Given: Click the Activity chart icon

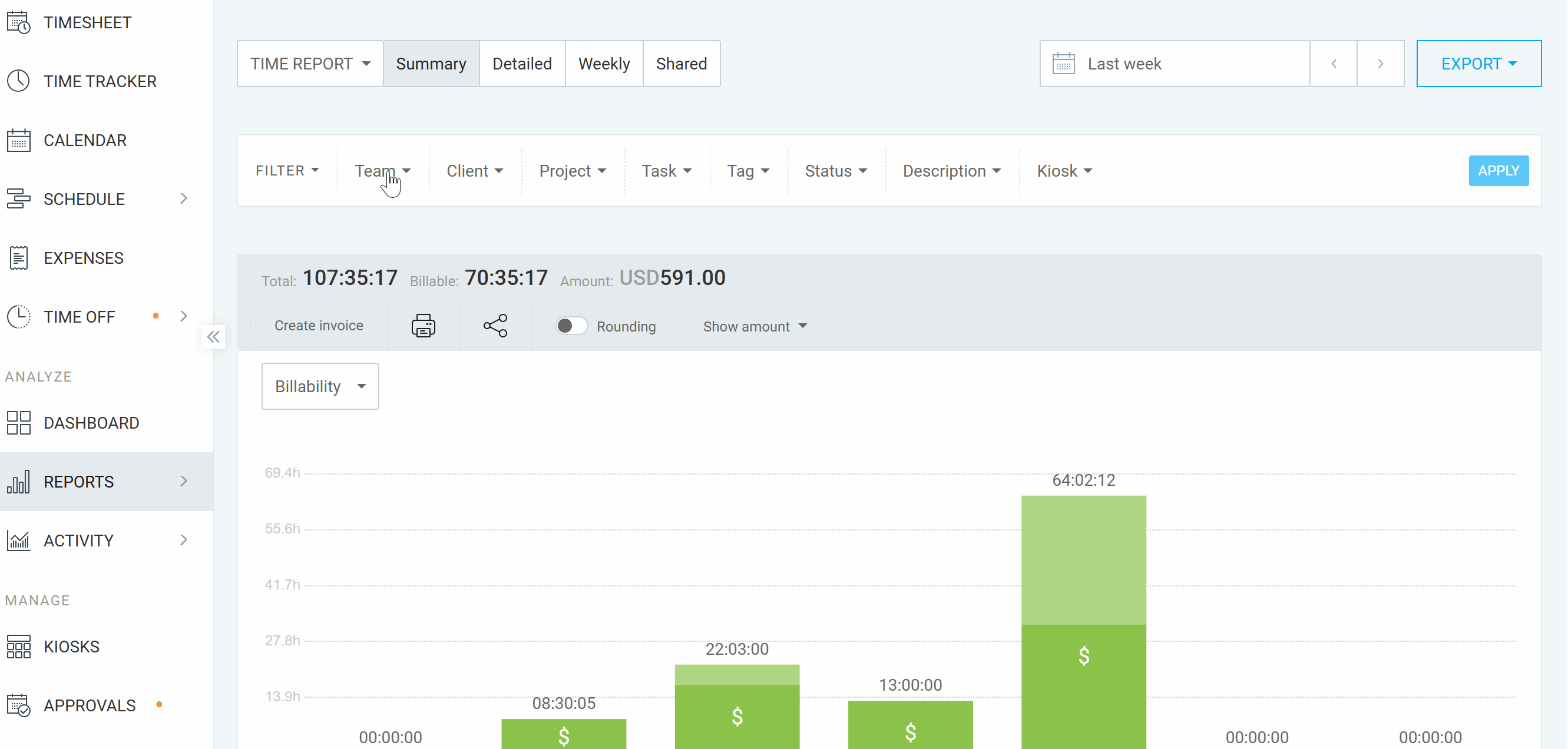Looking at the screenshot, I should pyautogui.click(x=18, y=541).
